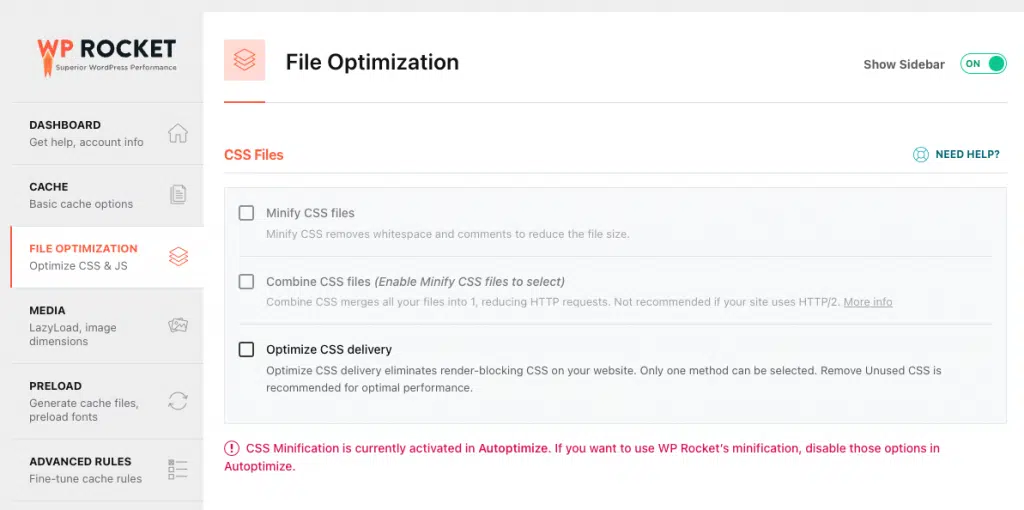
Task: Check the Minify CSS files checkbox
Action: (x=246, y=213)
